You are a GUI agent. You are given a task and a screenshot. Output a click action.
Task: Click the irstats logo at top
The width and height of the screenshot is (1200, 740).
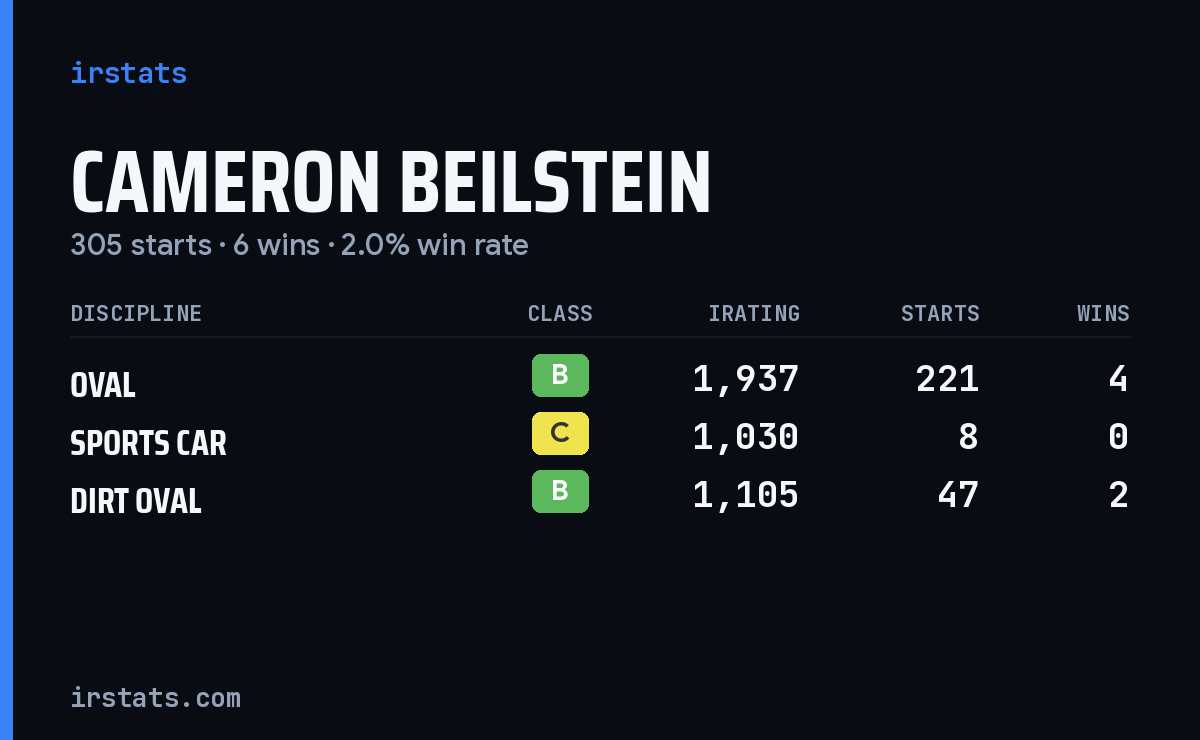pos(128,73)
